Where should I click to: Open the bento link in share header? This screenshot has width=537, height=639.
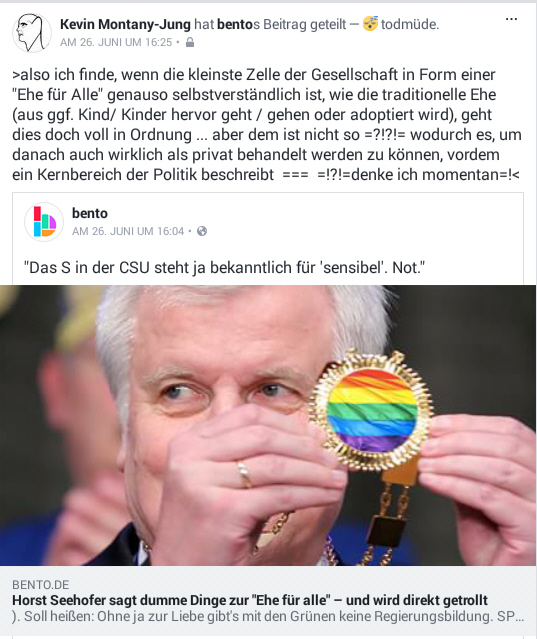tap(235, 24)
